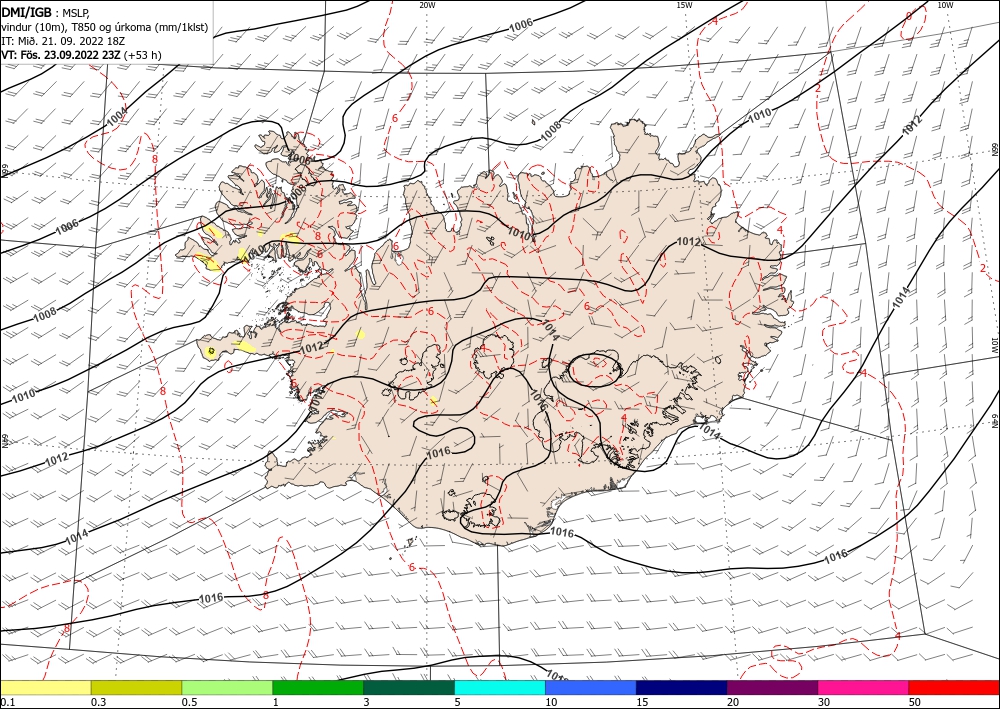Click the 'DMI/IGB : MSLP,' title text
Image resolution: width=1000 pixels, height=709 pixels.
coord(45,12)
